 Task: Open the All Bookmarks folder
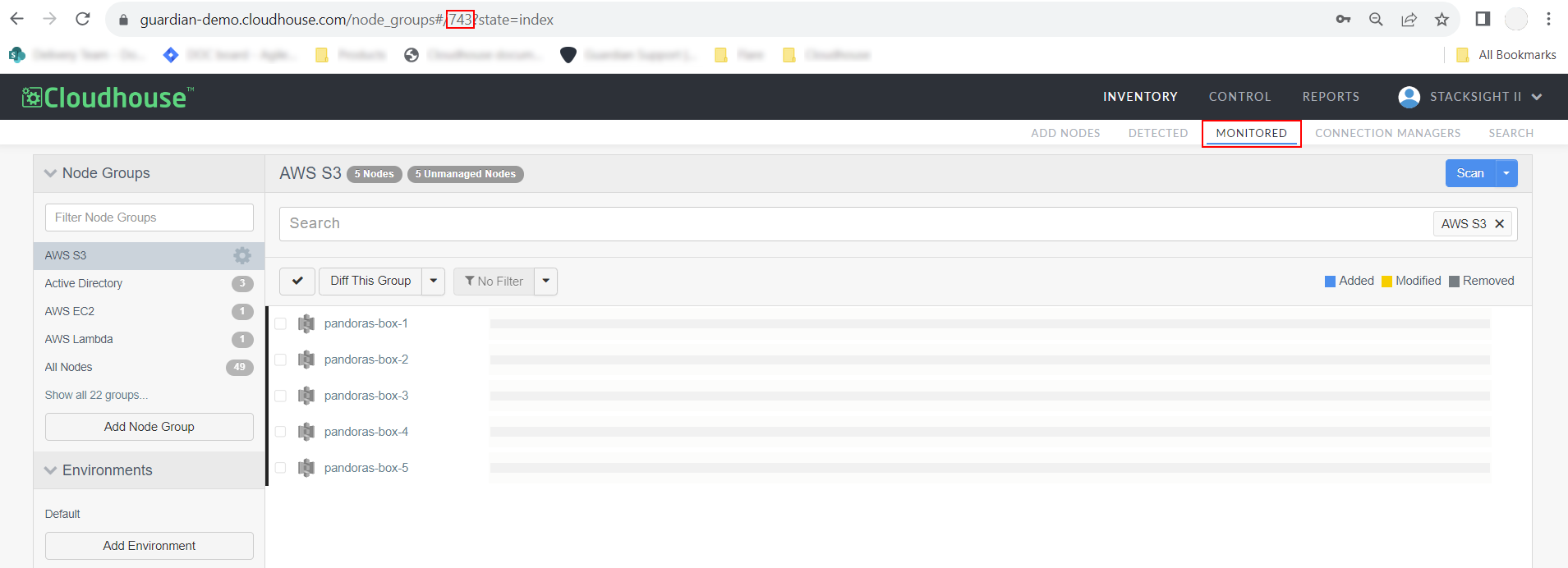click(x=1506, y=55)
